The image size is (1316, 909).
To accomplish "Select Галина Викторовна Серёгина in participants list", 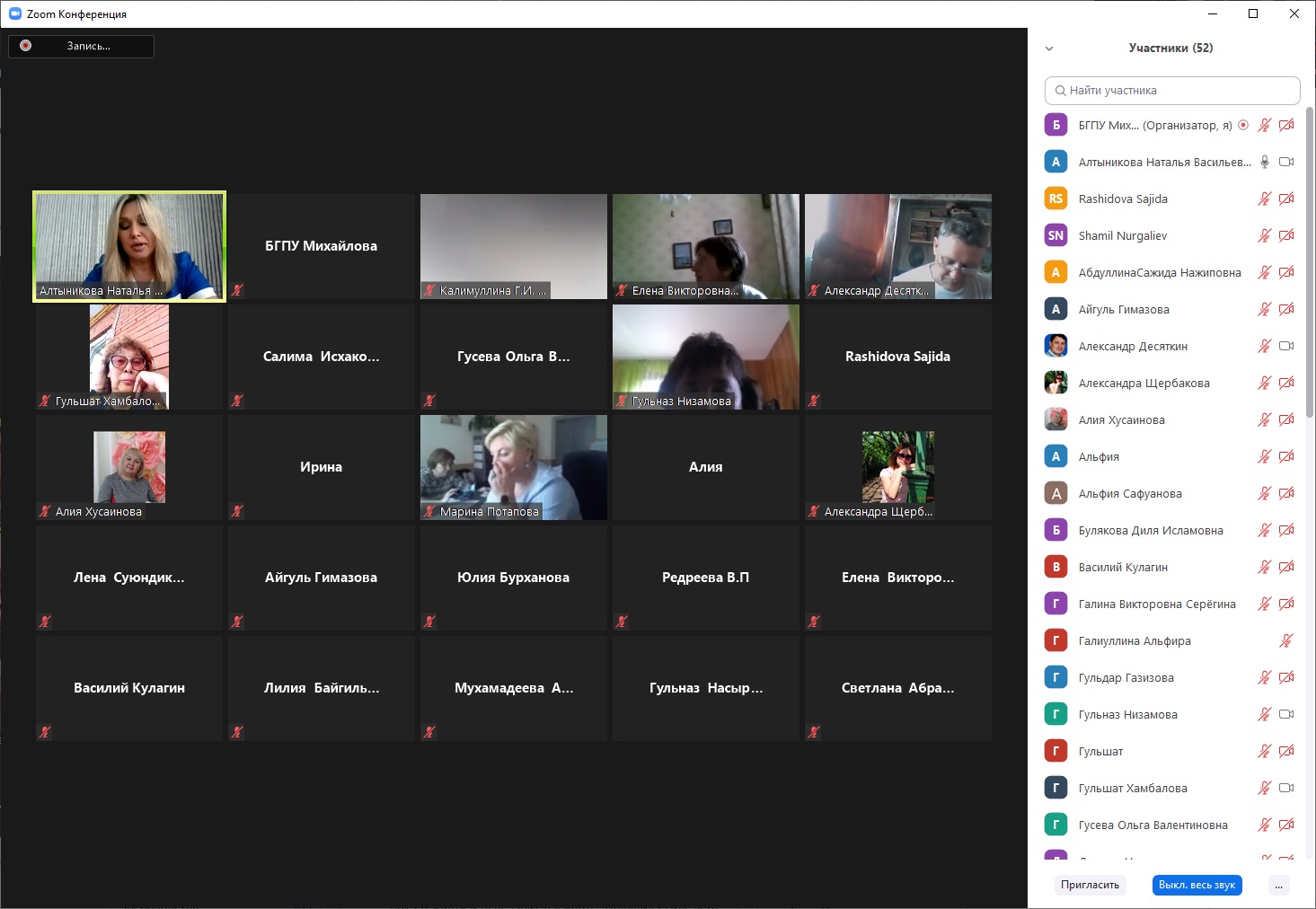I will click(1156, 604).
